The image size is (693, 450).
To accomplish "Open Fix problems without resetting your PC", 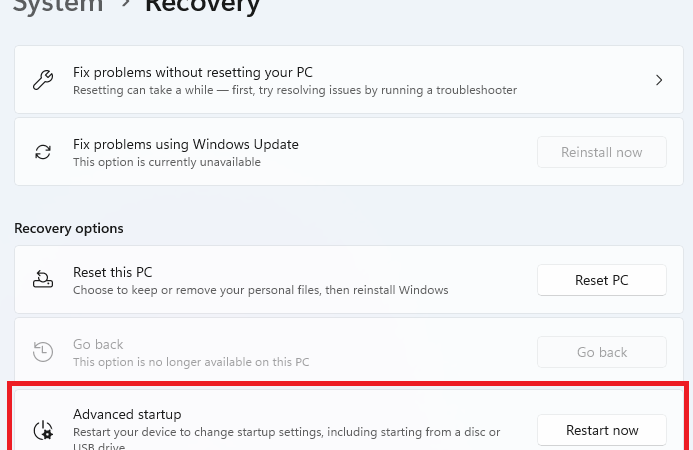I will (x=349, y=80).
